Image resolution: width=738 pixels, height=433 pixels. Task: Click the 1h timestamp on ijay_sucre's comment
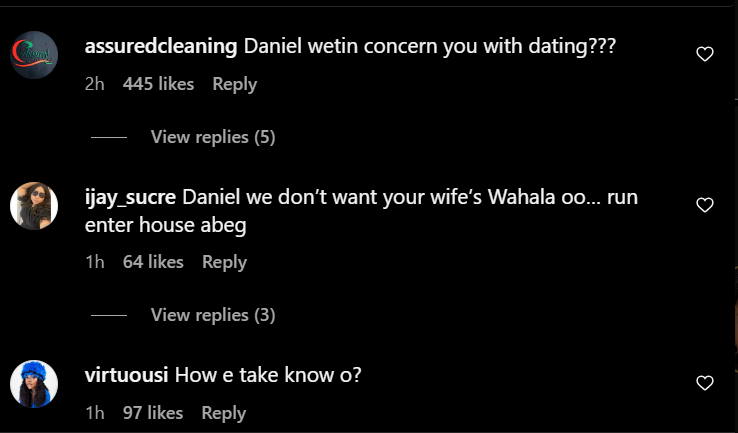pos(95,262)
